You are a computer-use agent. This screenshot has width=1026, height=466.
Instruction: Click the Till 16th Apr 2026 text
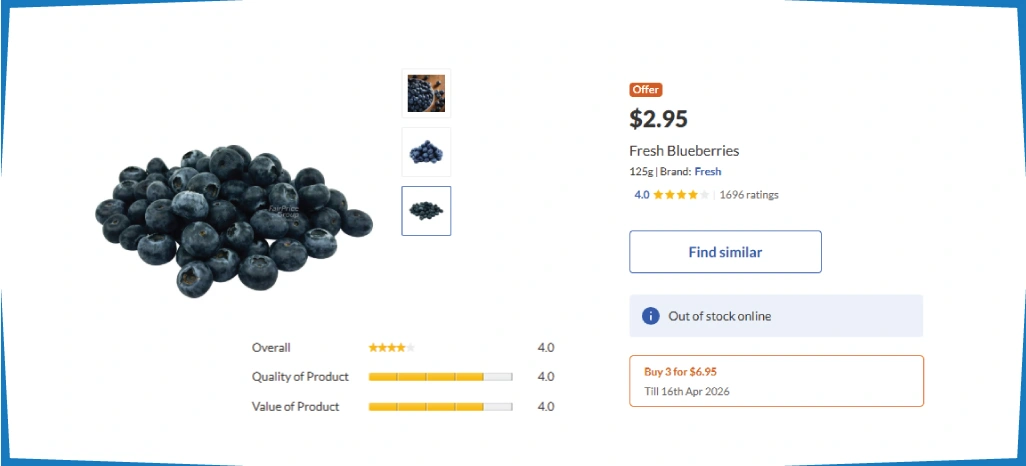(688, 391)
